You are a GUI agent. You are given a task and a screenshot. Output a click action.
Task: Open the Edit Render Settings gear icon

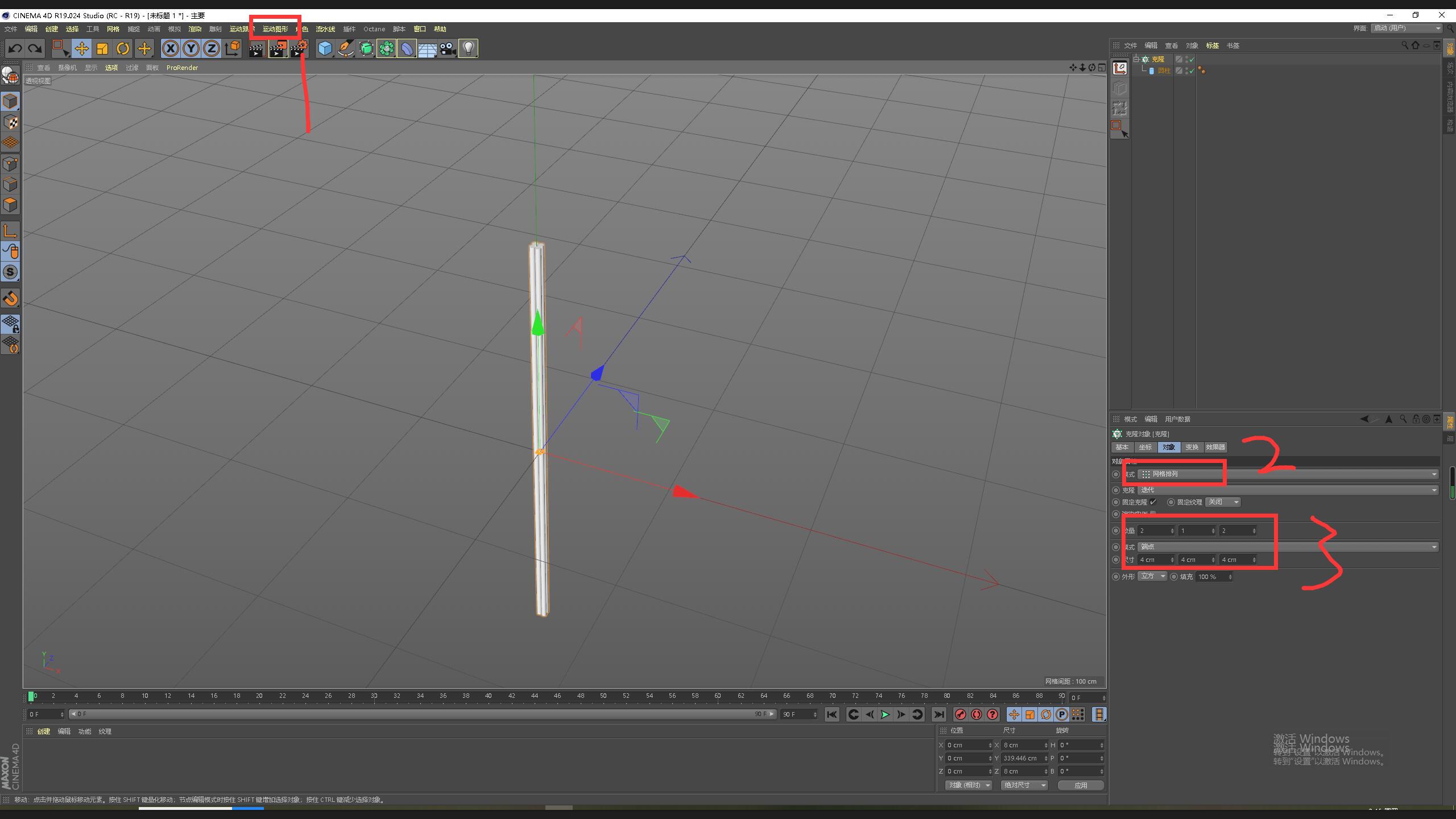click(x=299, y=49)
